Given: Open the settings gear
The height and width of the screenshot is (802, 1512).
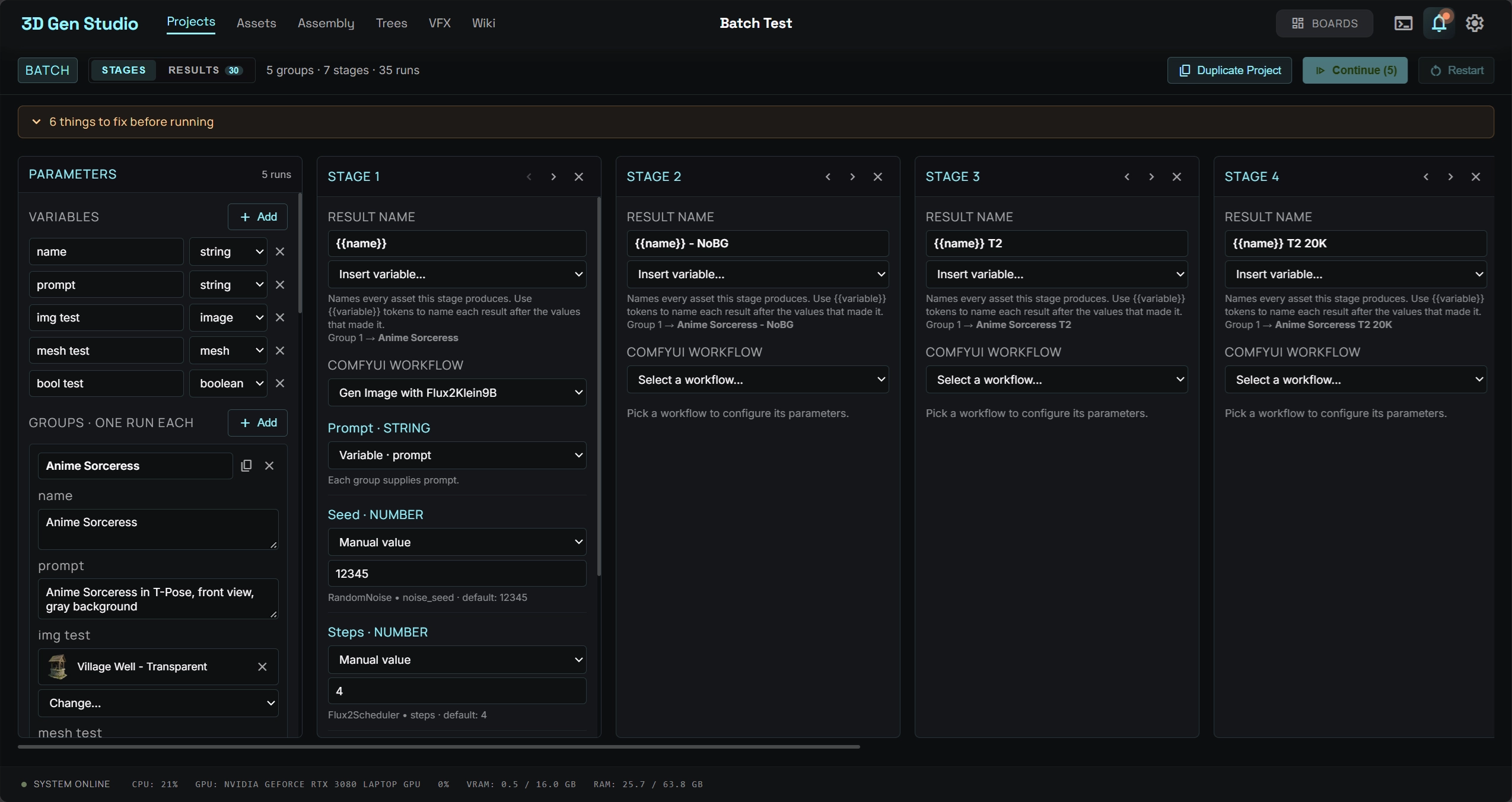Looking at the screenshot, I should coord(1475,23).
